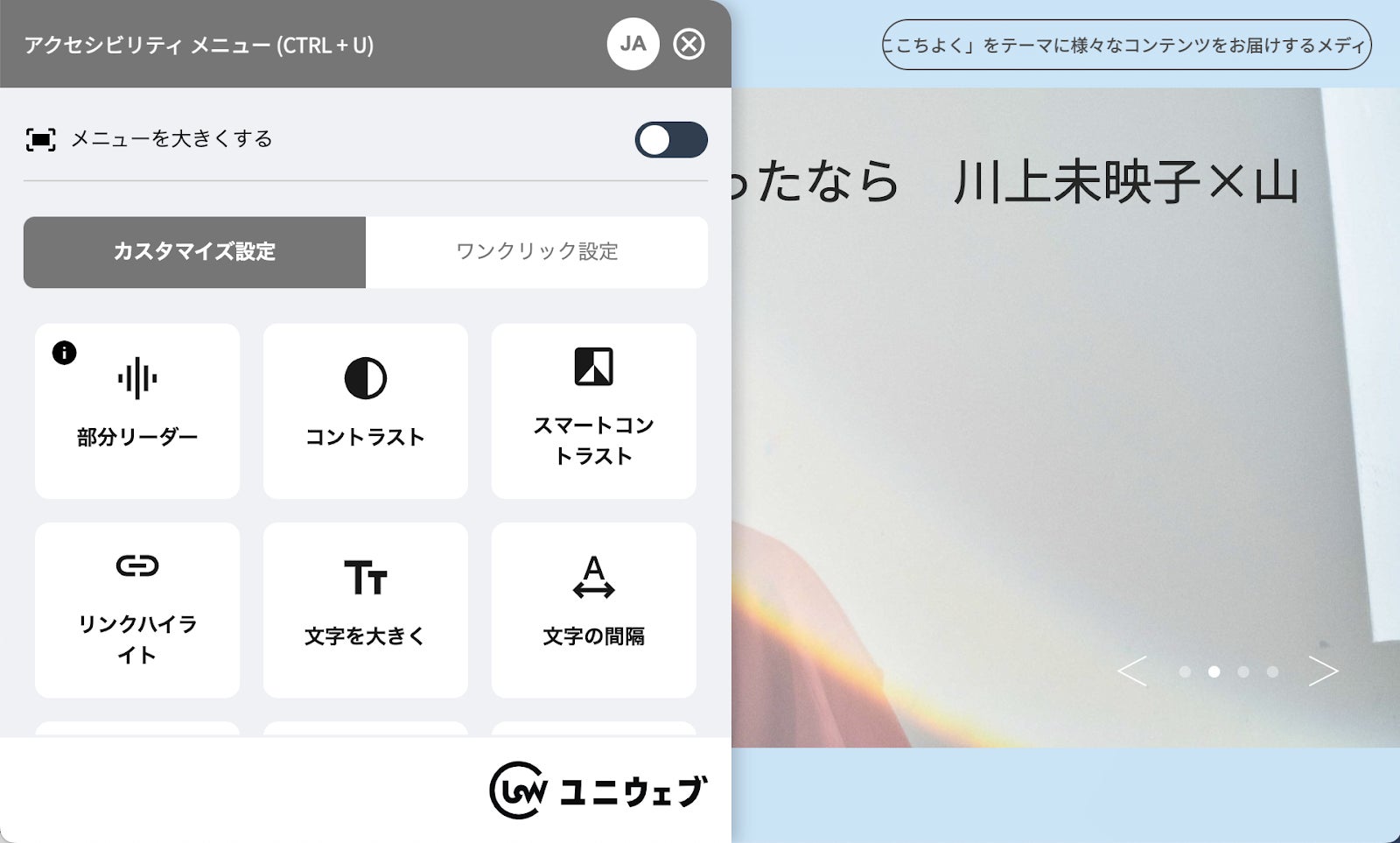
Task: Turn on コントラスト mode
Action: 366,411
